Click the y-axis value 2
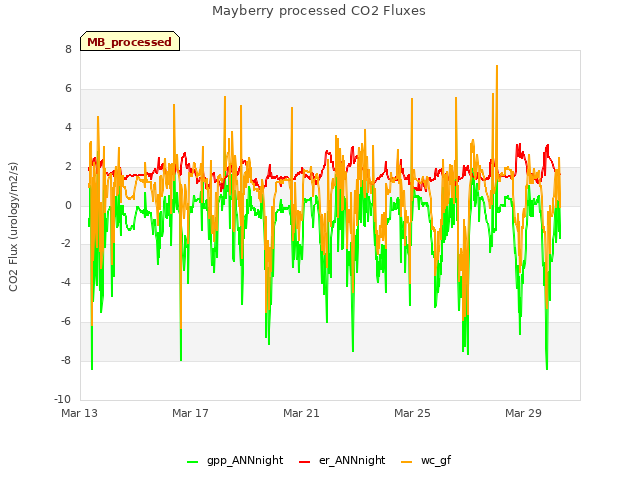 point(68,167)
